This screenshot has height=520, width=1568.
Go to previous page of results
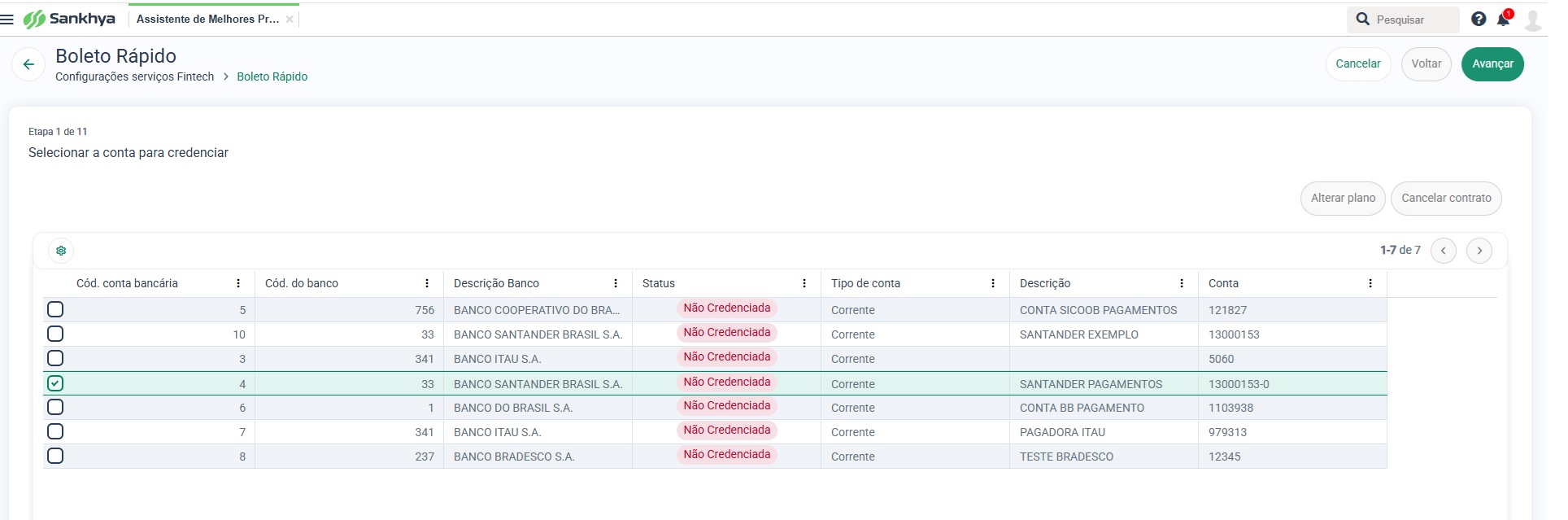tap(1444, 251)
